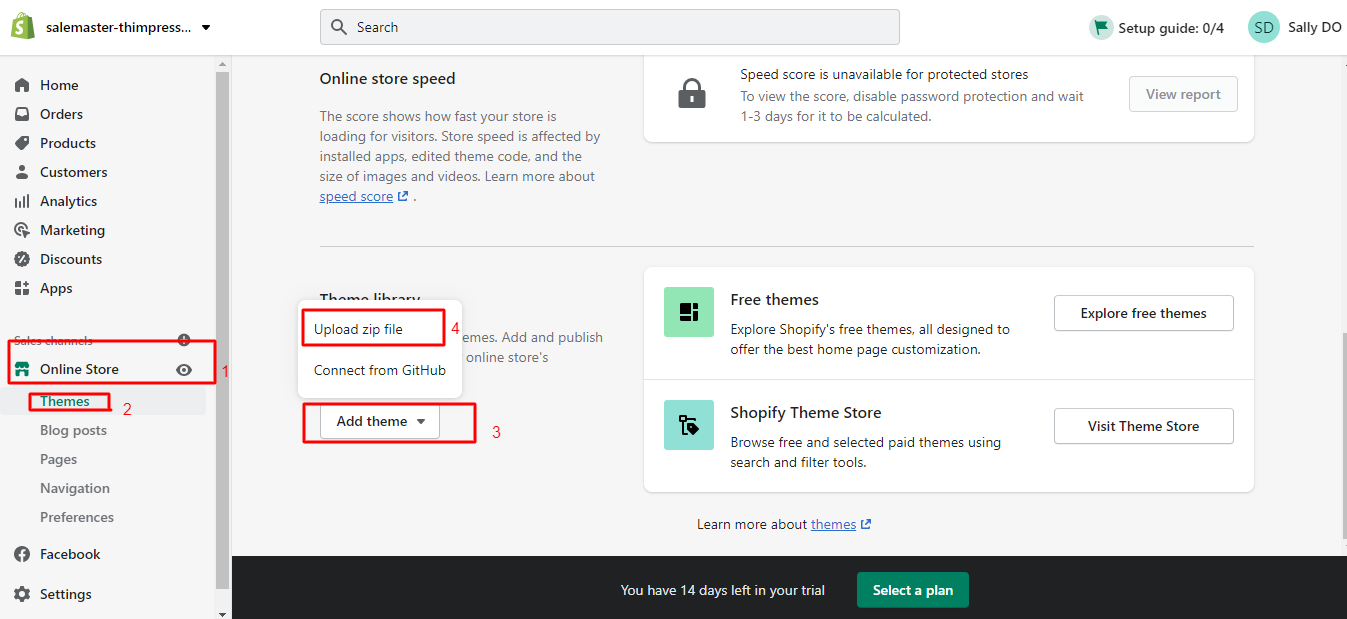Click inside the Search field
The width and height of the screenshot is (1347, 619).
pos(609,26)
